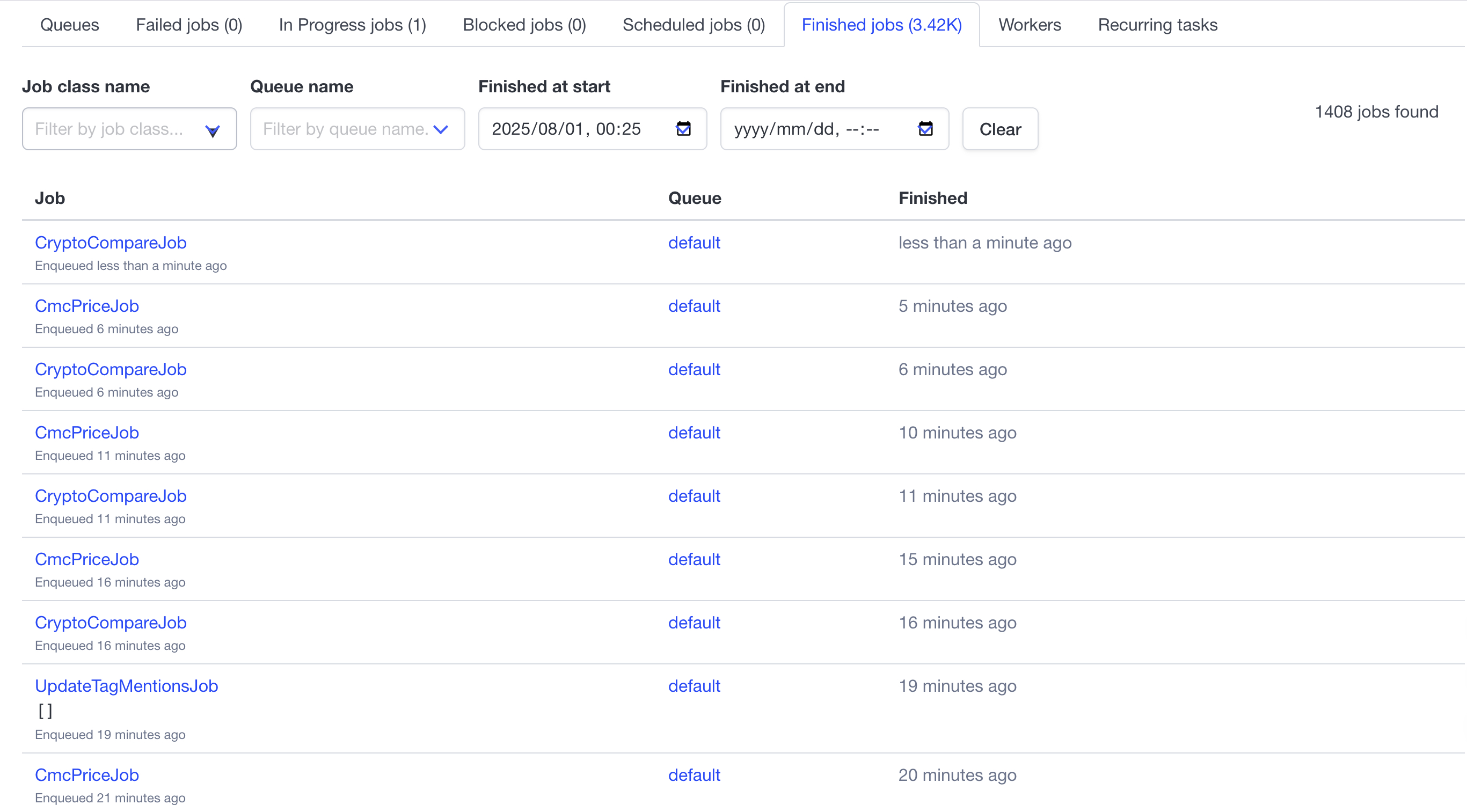
Task: Open the Failed jobs (0) tab
Action: (x=188, y=25)
